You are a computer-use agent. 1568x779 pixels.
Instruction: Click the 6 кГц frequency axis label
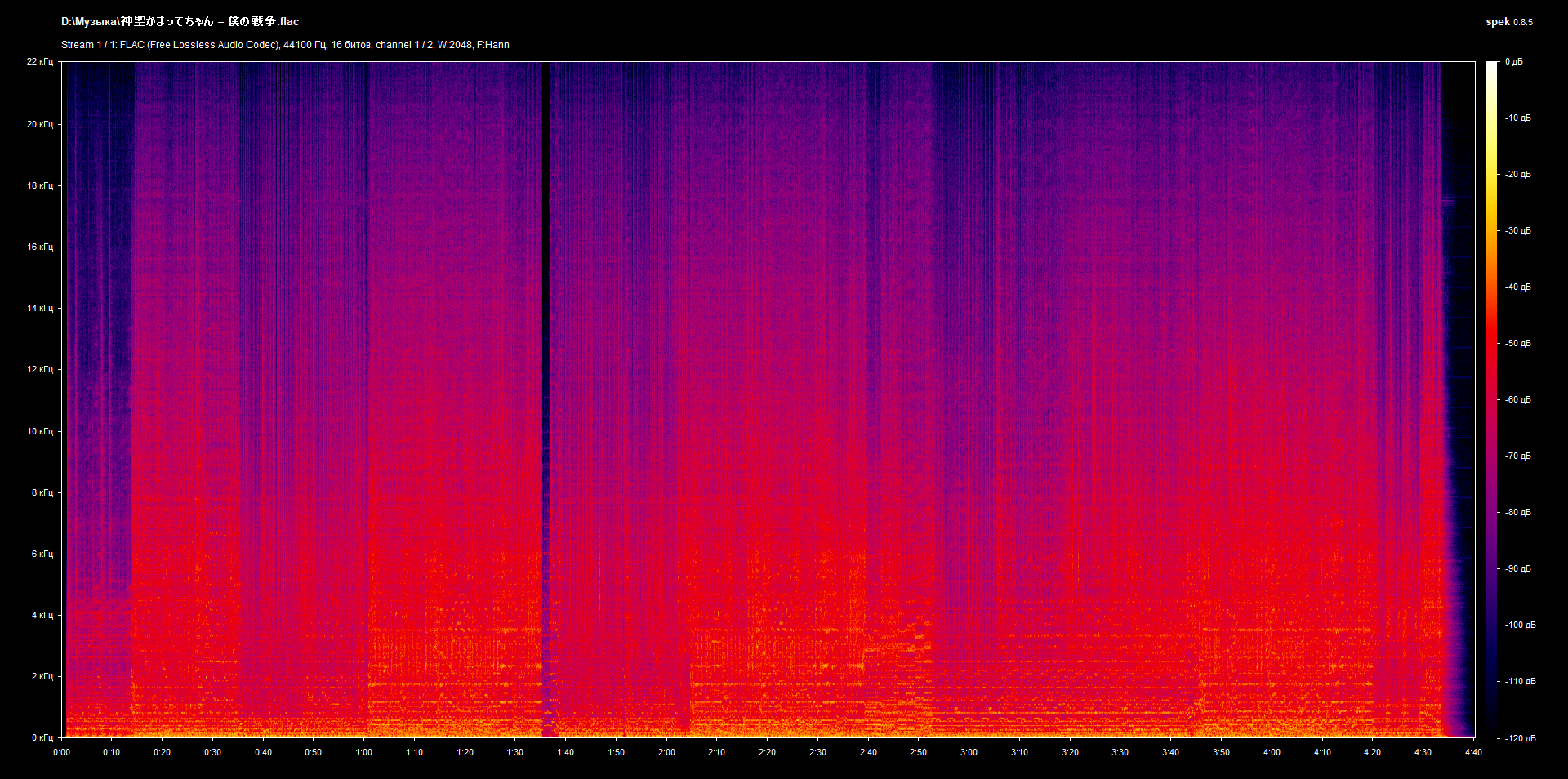point(42,554)
